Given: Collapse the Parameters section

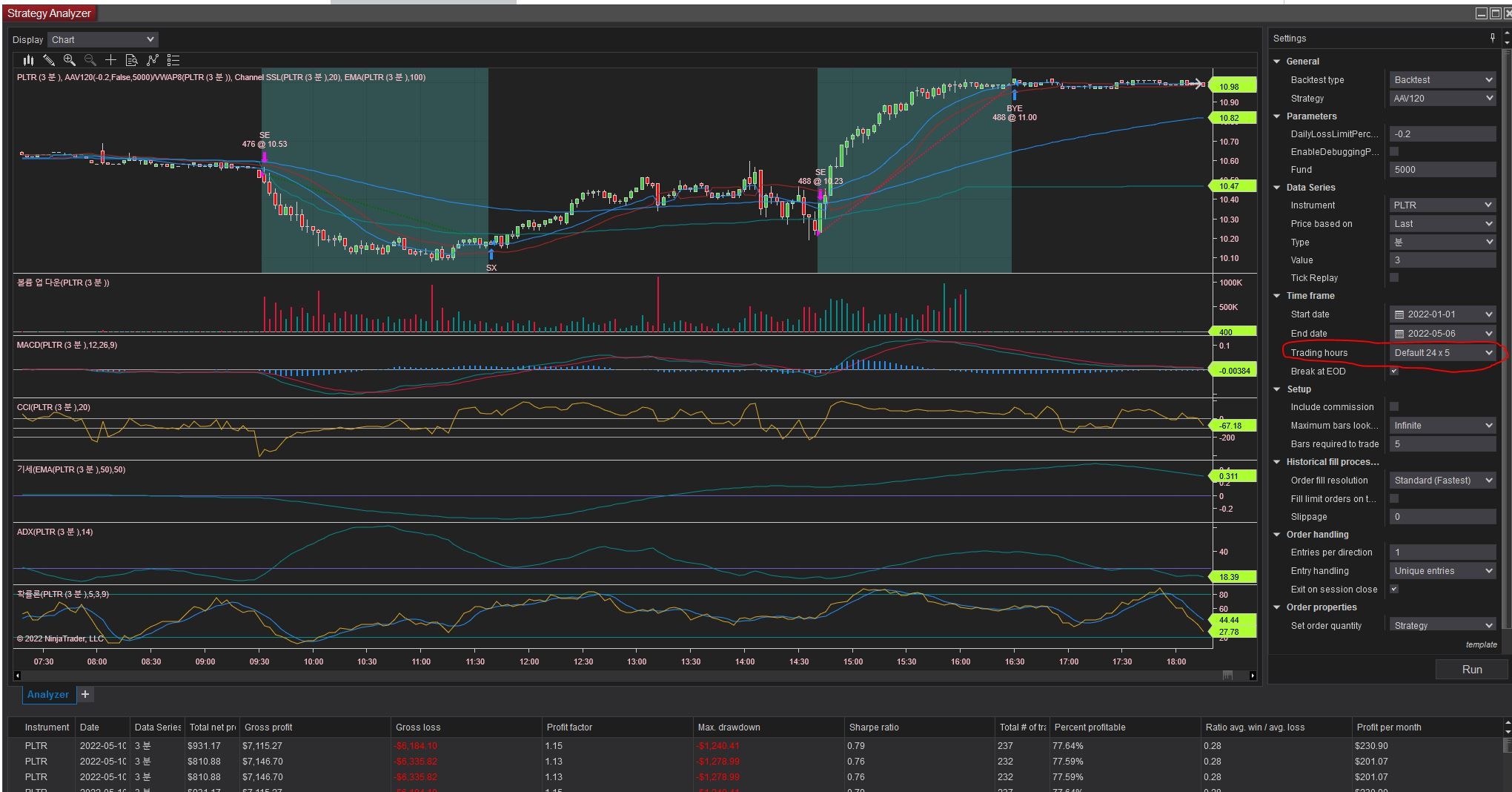Looking at the screenshot, I should (x=1277, y=116).
